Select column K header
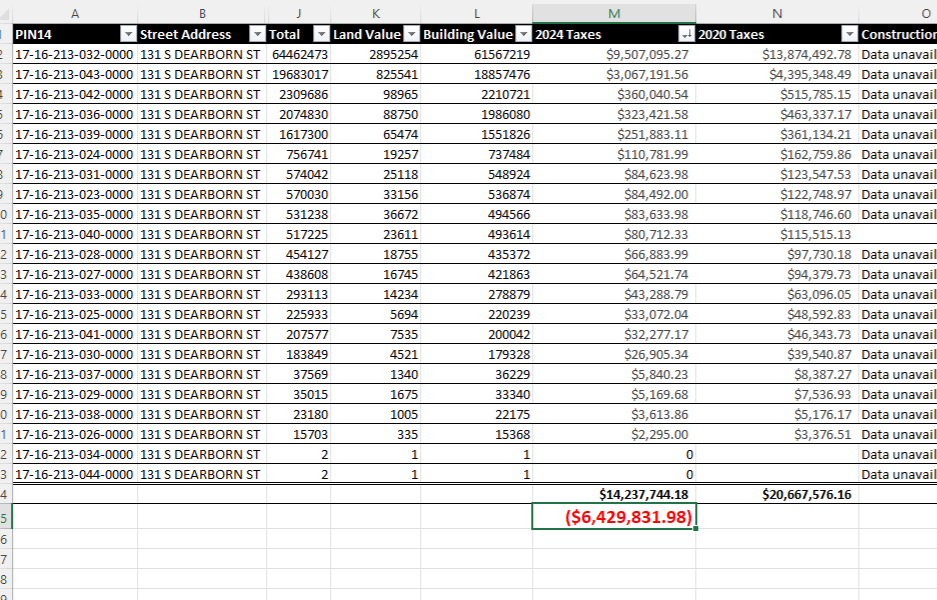This screenshot has width=937, height=600. click(x=375, y=13)
